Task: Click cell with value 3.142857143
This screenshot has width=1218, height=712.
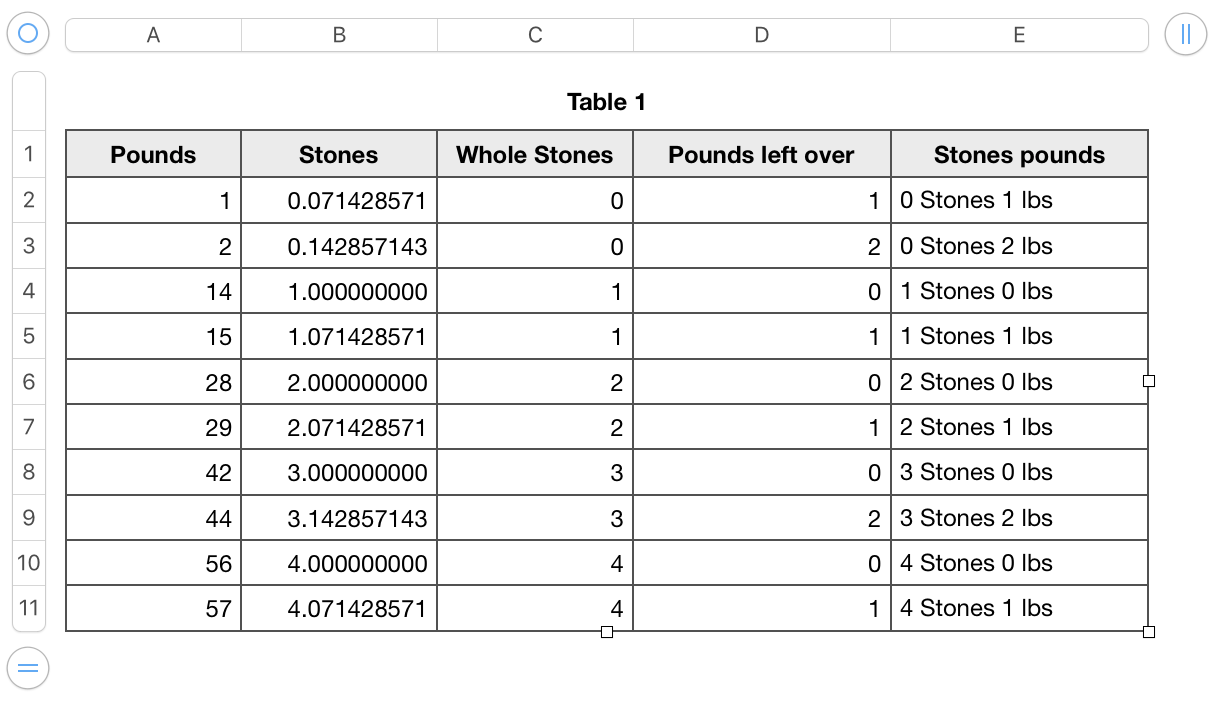Action: [x=339, y=519]
